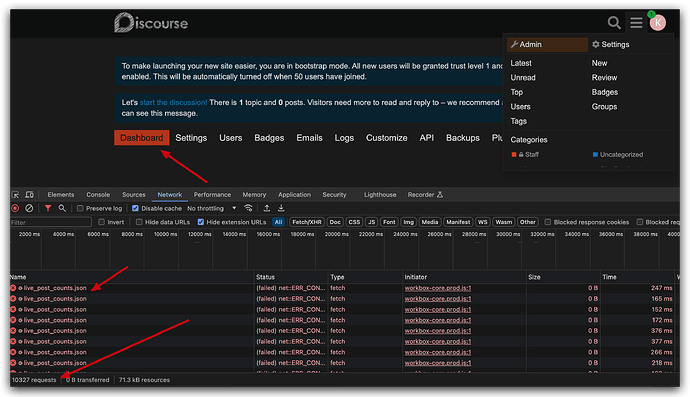Viewport: 690px width, 397px height.
Task: Select the WS filter
Action: 483,222
